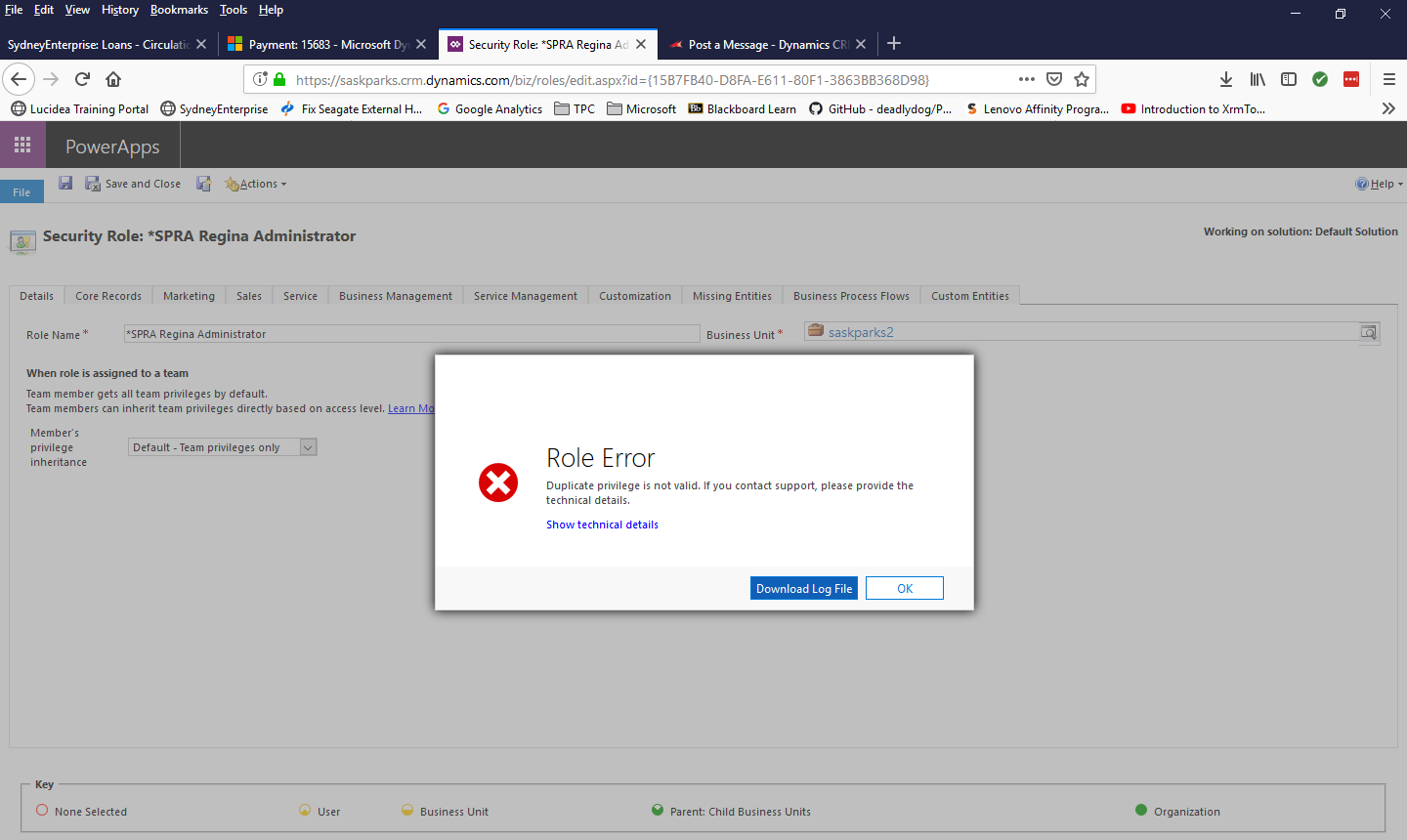Click the None Selected key icon
The height and width of the screenshot is (840, 1407).
[x=42, y=810]
